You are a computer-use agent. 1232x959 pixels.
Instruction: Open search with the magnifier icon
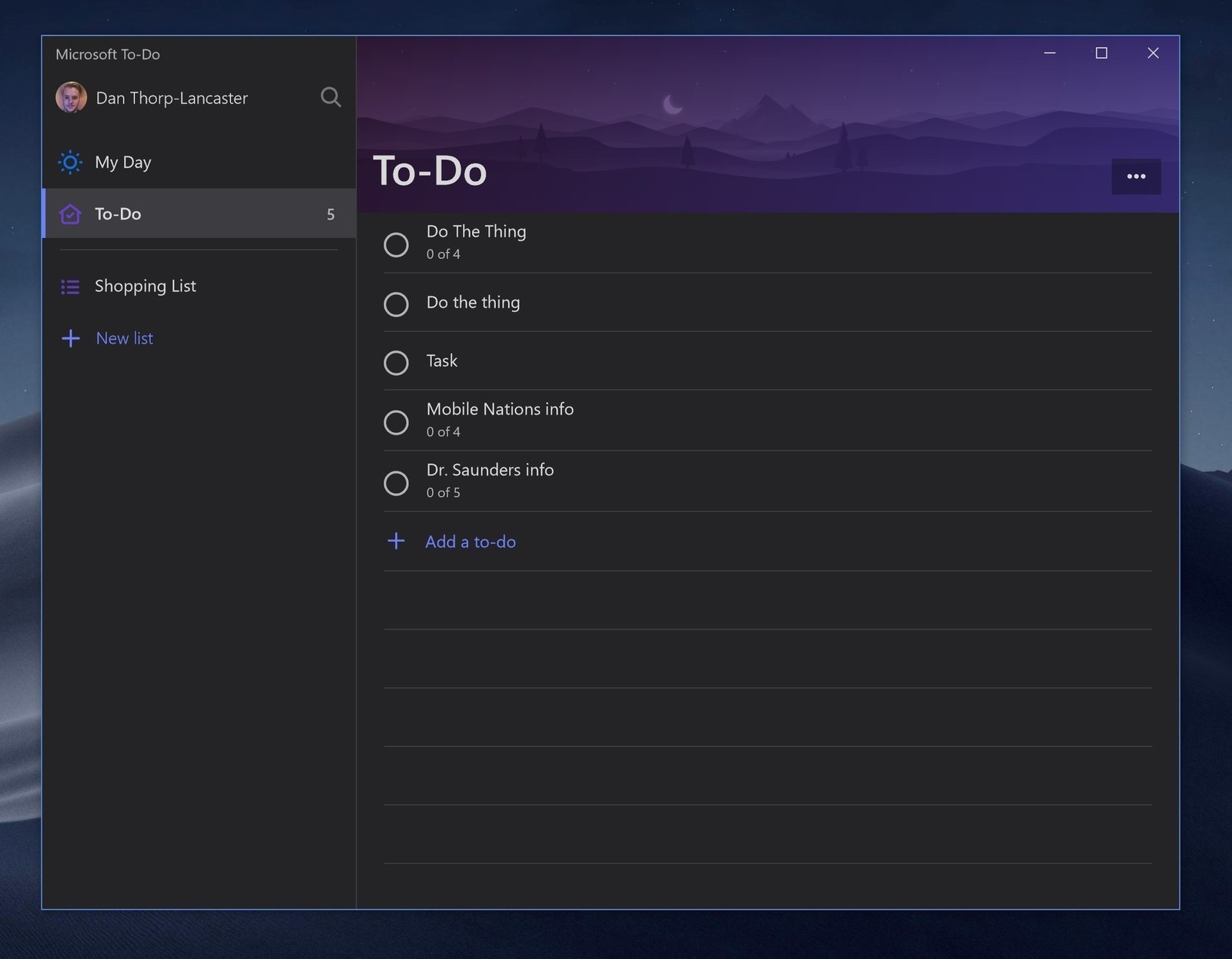click(330, 97)
